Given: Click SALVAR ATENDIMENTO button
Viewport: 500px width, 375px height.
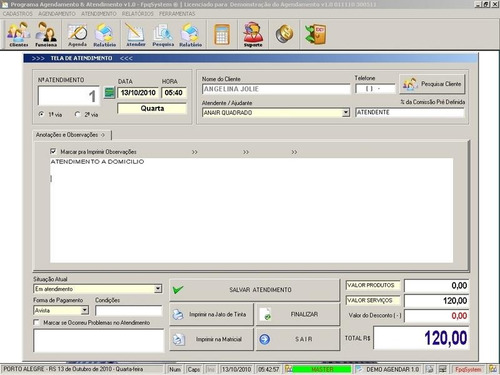Looking at the screenshot, I should tap(254, 290).
